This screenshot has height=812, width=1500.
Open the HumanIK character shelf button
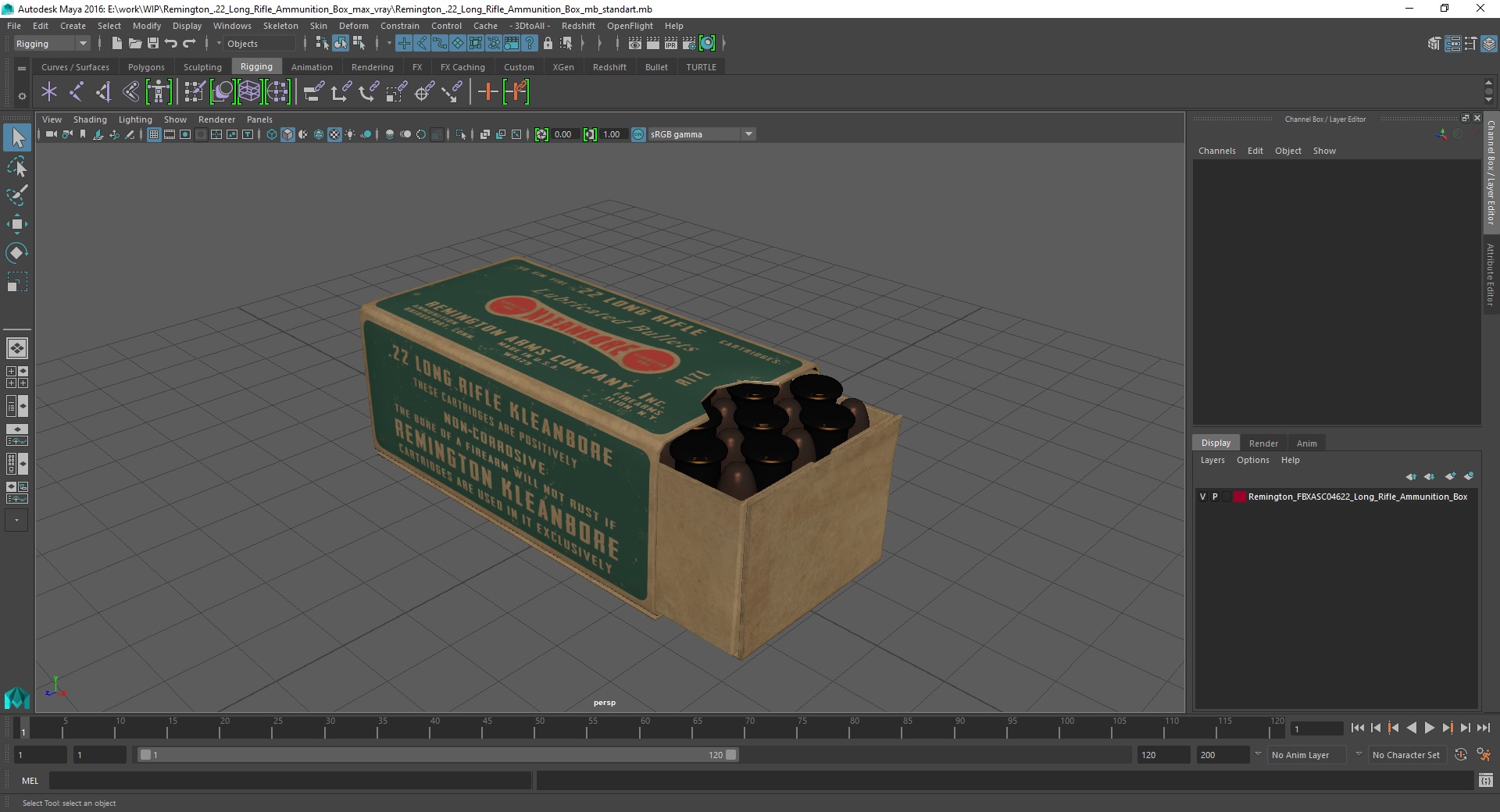(159, 92)
